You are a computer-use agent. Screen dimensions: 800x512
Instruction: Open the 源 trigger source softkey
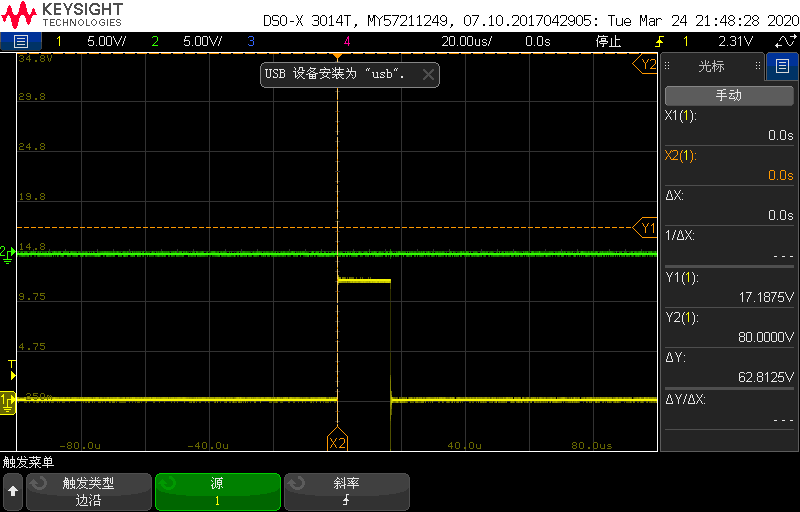[x=217, y=492]
